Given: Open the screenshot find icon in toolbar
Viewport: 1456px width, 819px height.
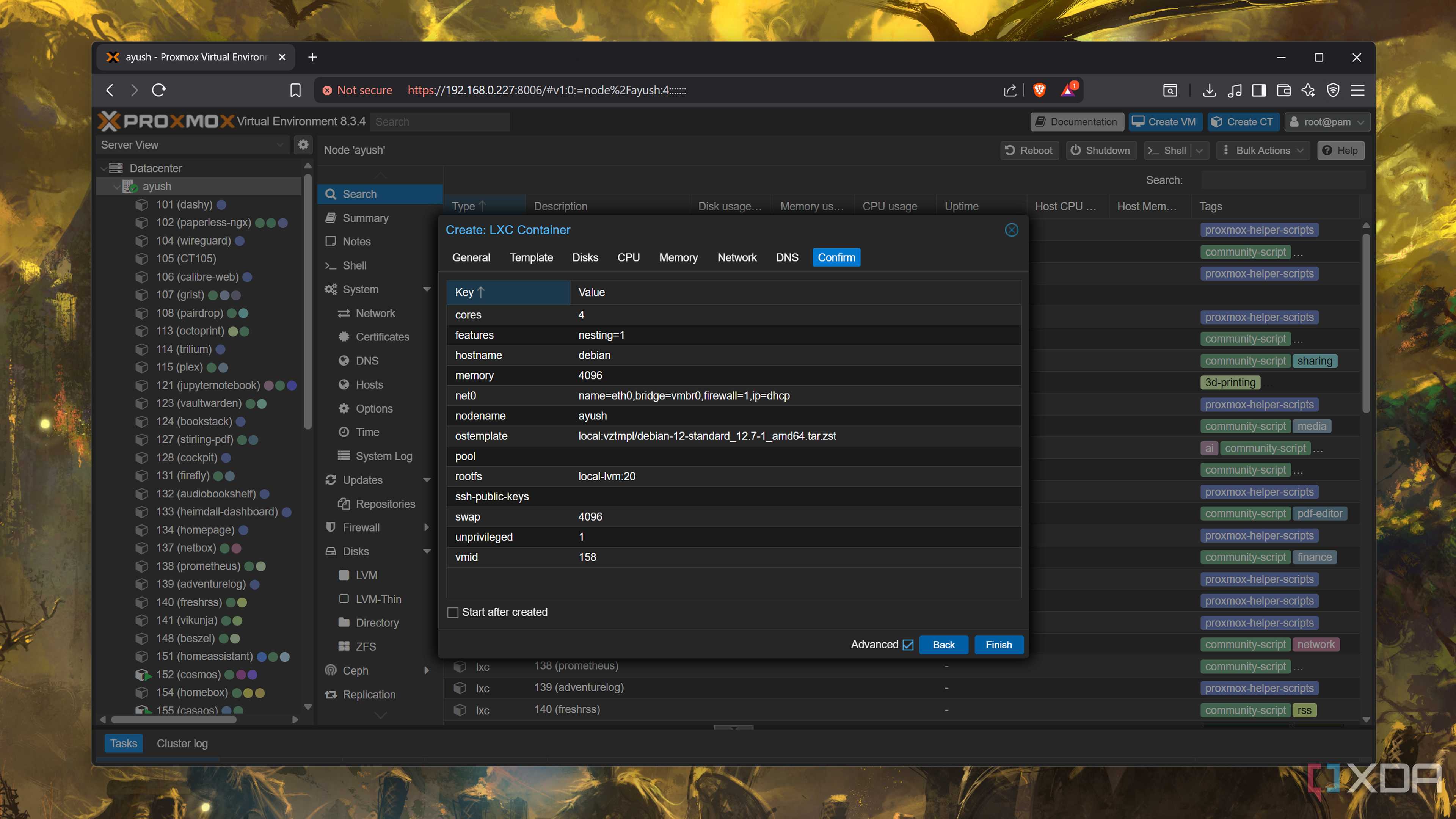Looking at the screenshot, I should 1170,91.
